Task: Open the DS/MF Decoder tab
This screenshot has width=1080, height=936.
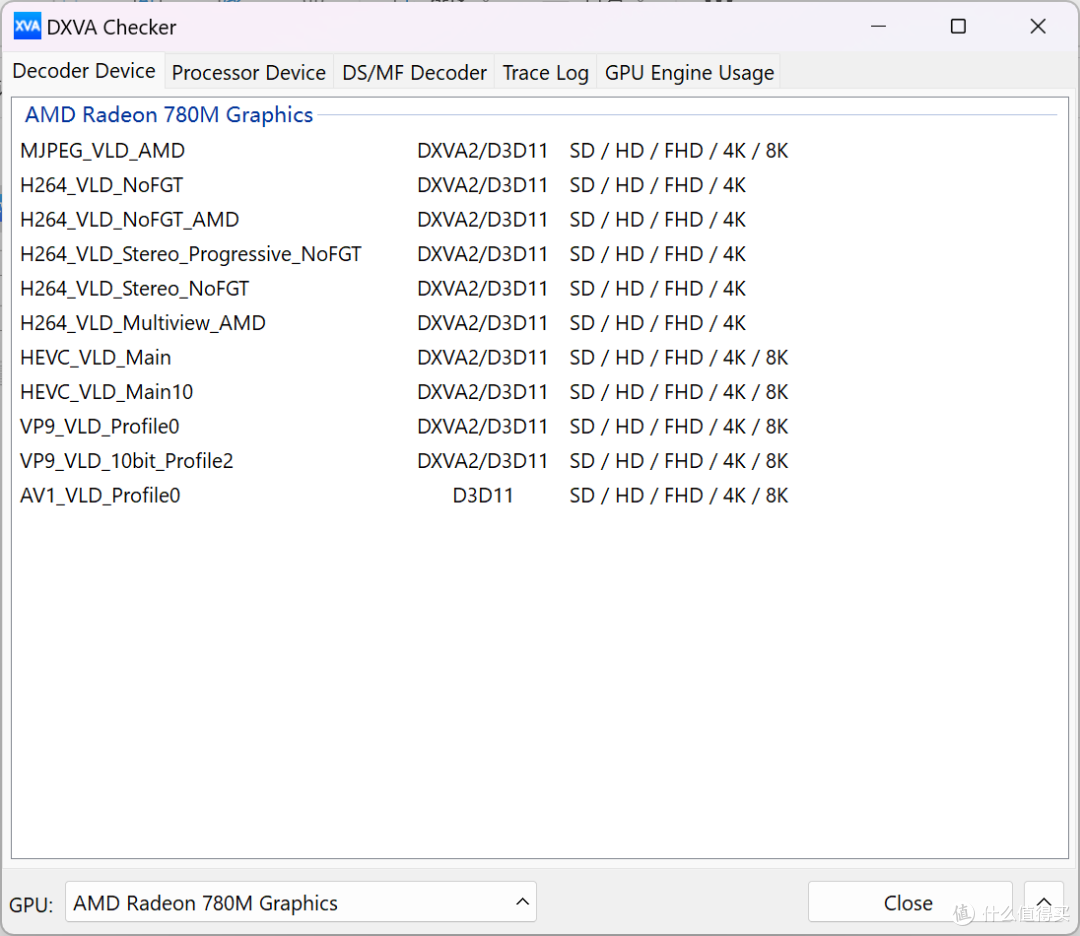Action: [x=414, y=72]
